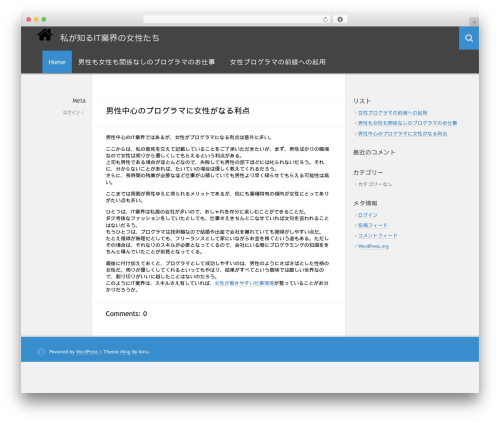Click the browser address bar field

coord(237,19)
